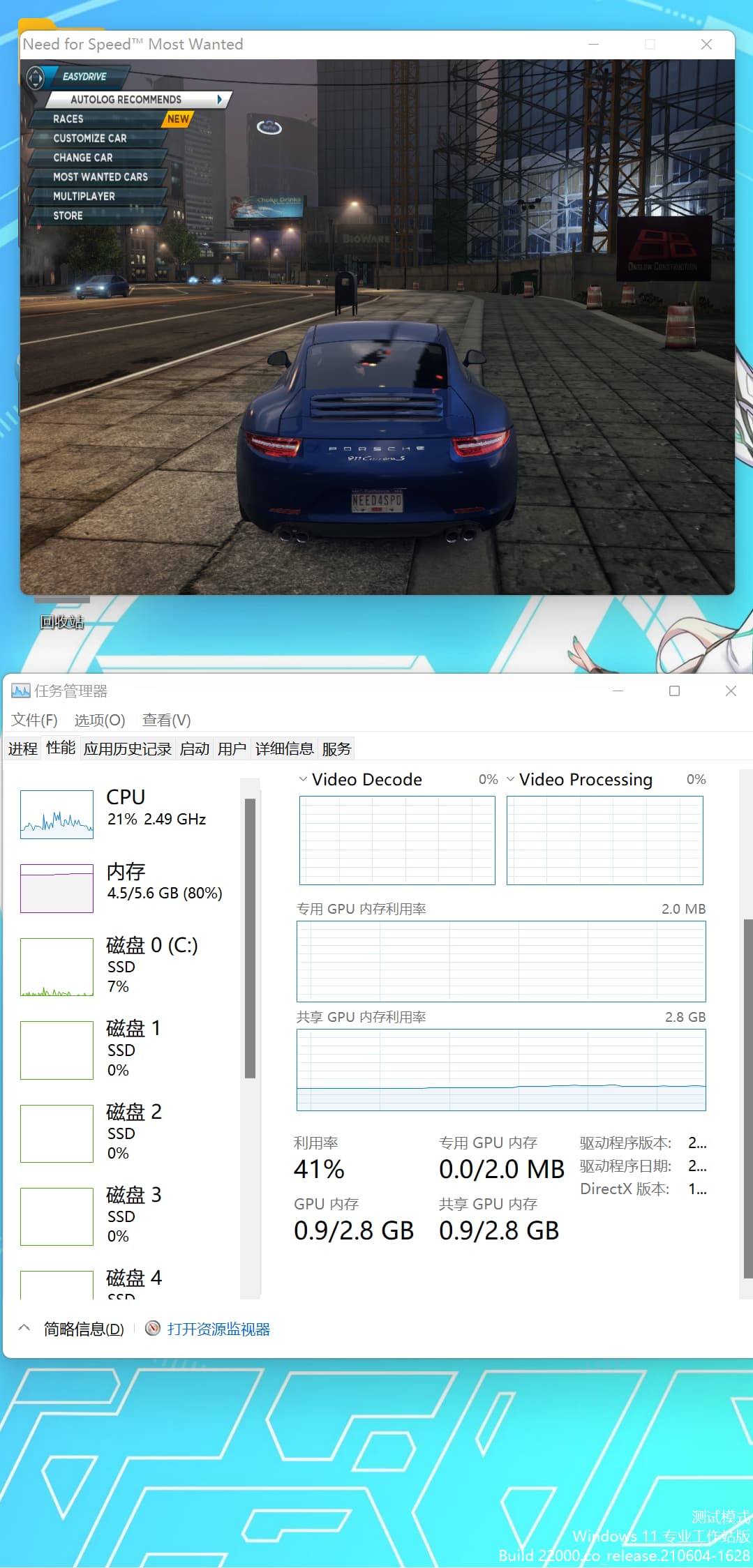Collapse to summary view with chevron arrow

point(24,1327)
